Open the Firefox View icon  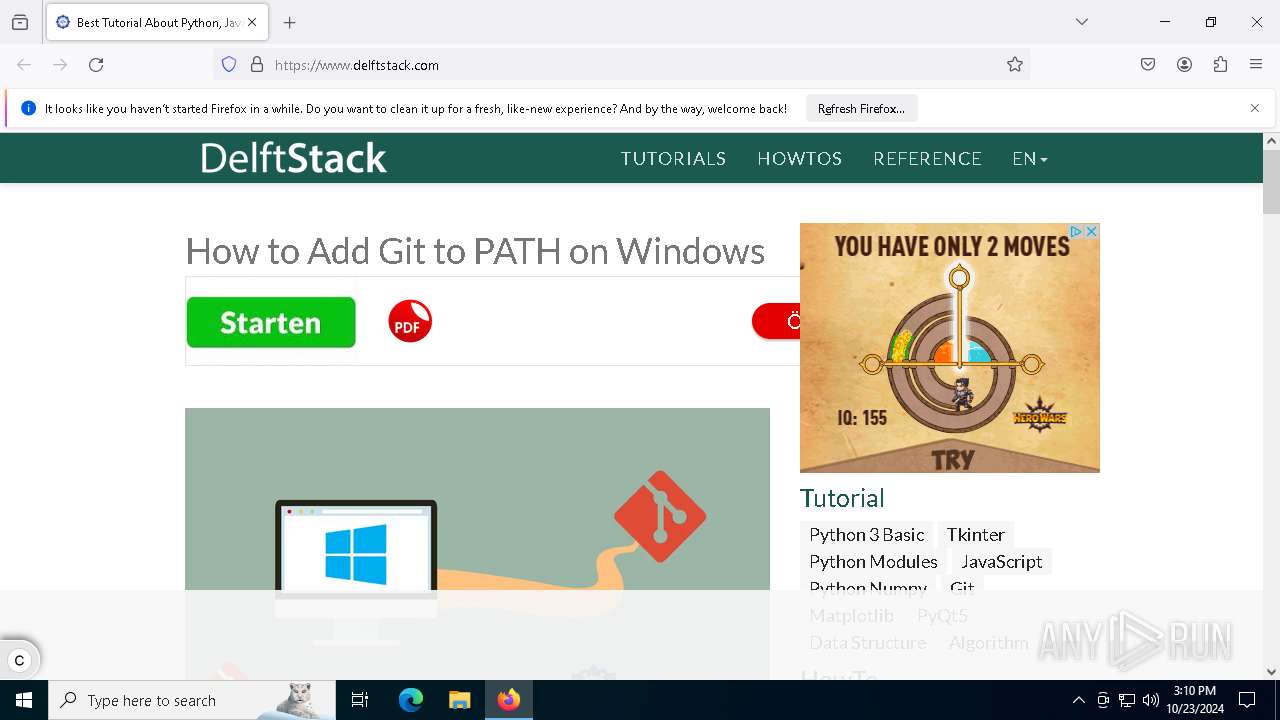pos(20,22)
